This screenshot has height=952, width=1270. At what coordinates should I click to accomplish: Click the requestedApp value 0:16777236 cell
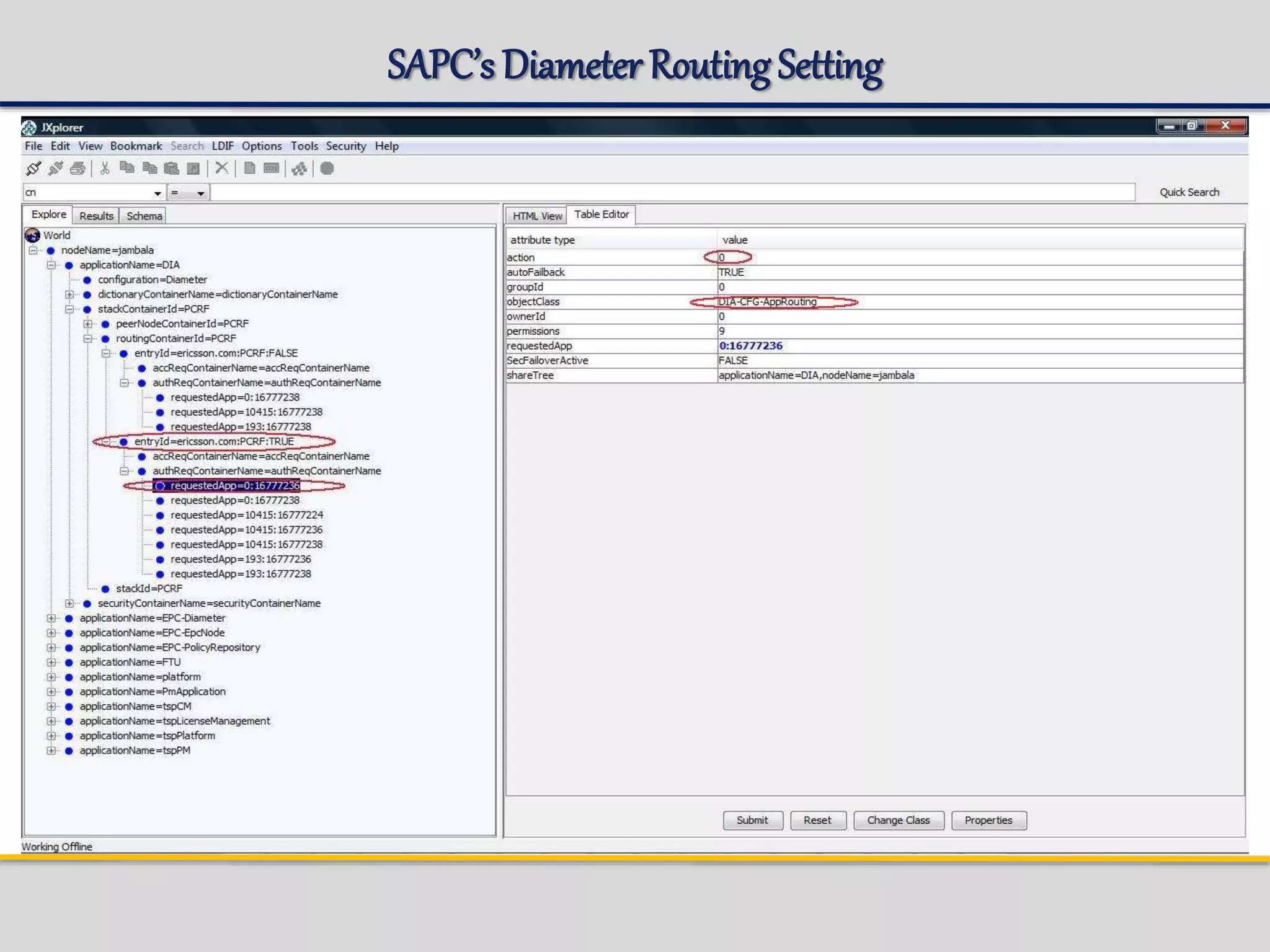980,346
